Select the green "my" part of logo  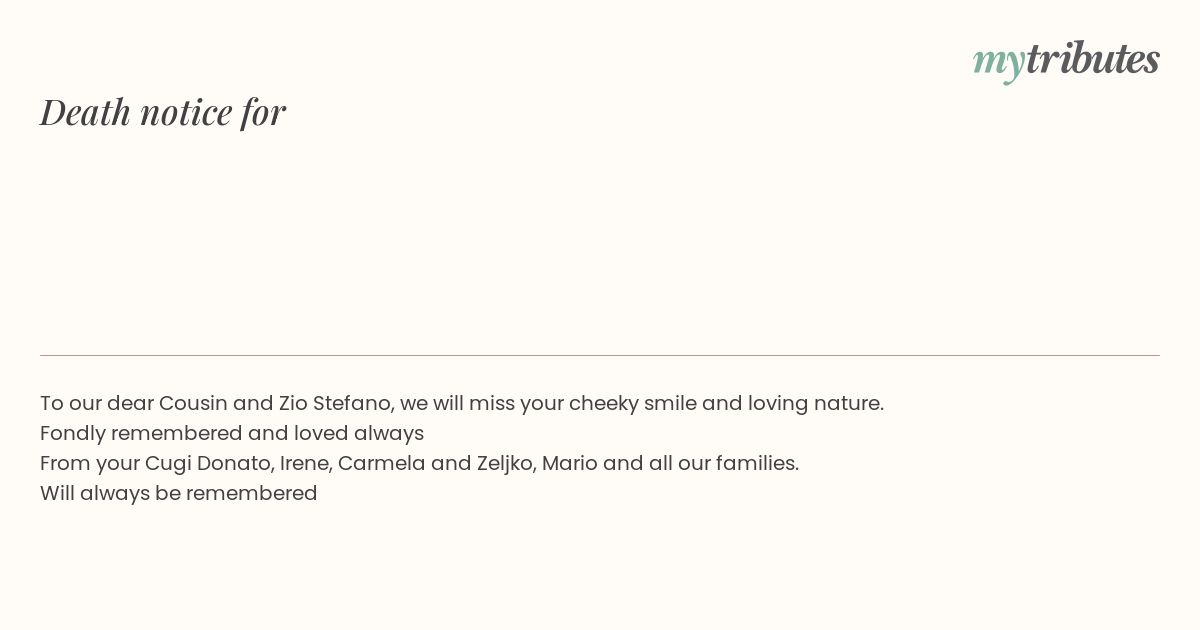pyautogui.click(x=999, y=63)
